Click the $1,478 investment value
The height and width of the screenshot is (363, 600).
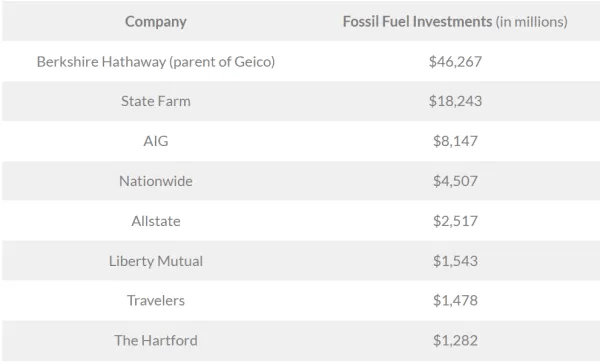tap(455, 301)
